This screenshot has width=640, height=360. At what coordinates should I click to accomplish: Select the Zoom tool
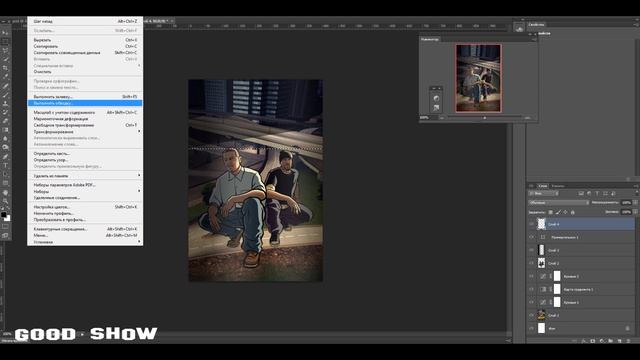point(5,201)
